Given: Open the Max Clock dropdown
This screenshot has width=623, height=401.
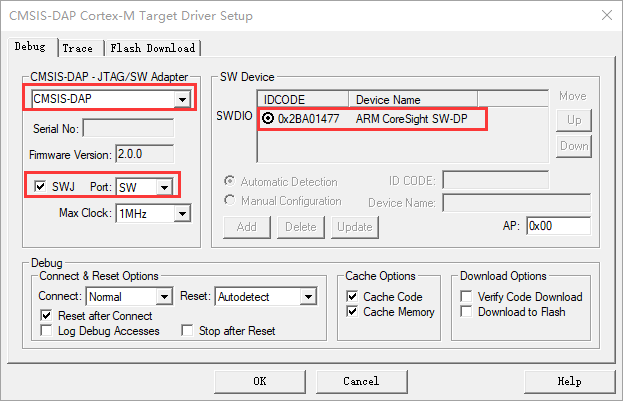Looking at the screenshot, I should pyautogui.click(x=181, y=213).
